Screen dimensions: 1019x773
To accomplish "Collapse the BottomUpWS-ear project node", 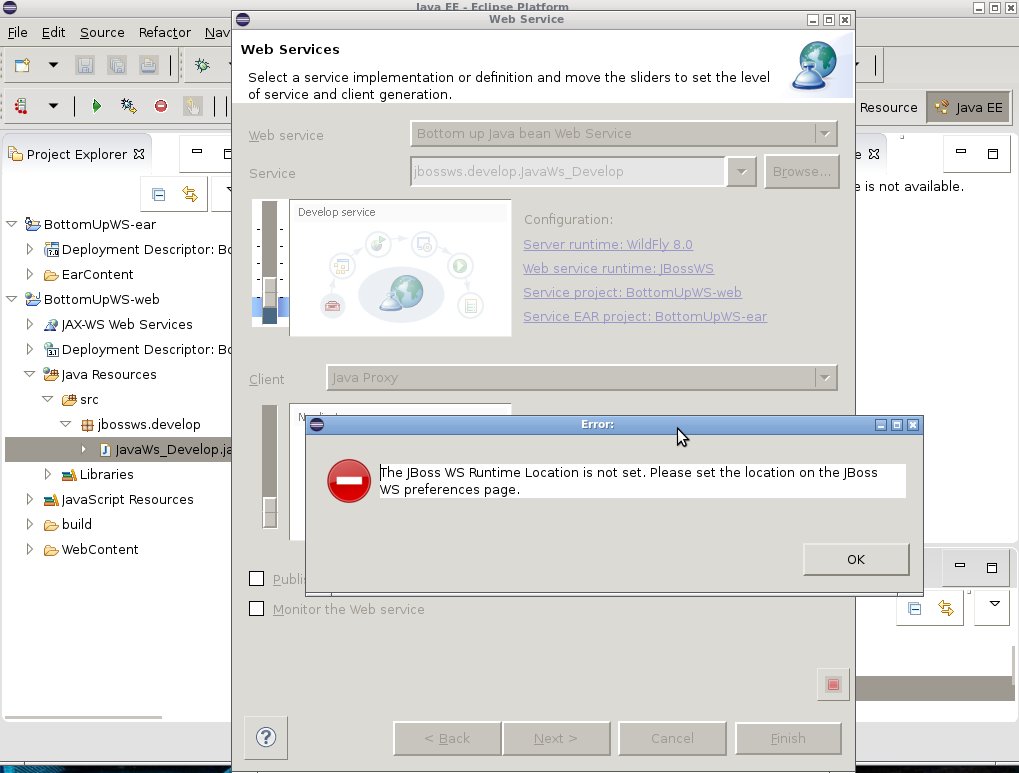I will tap(12, 224).
